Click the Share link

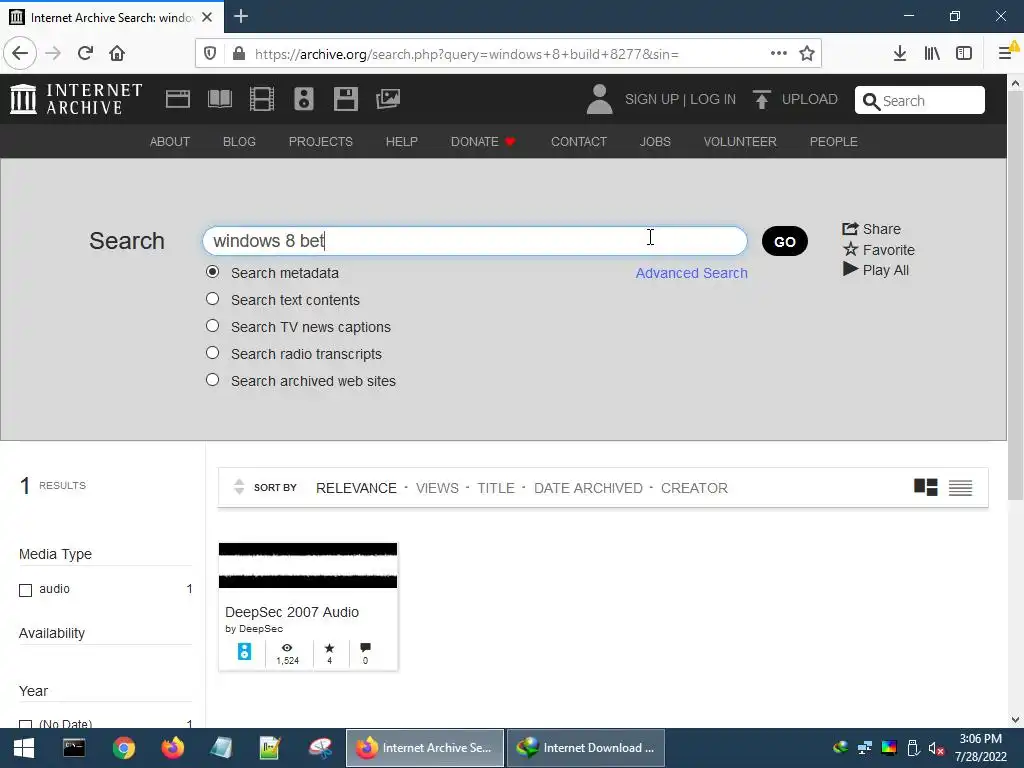871,229
